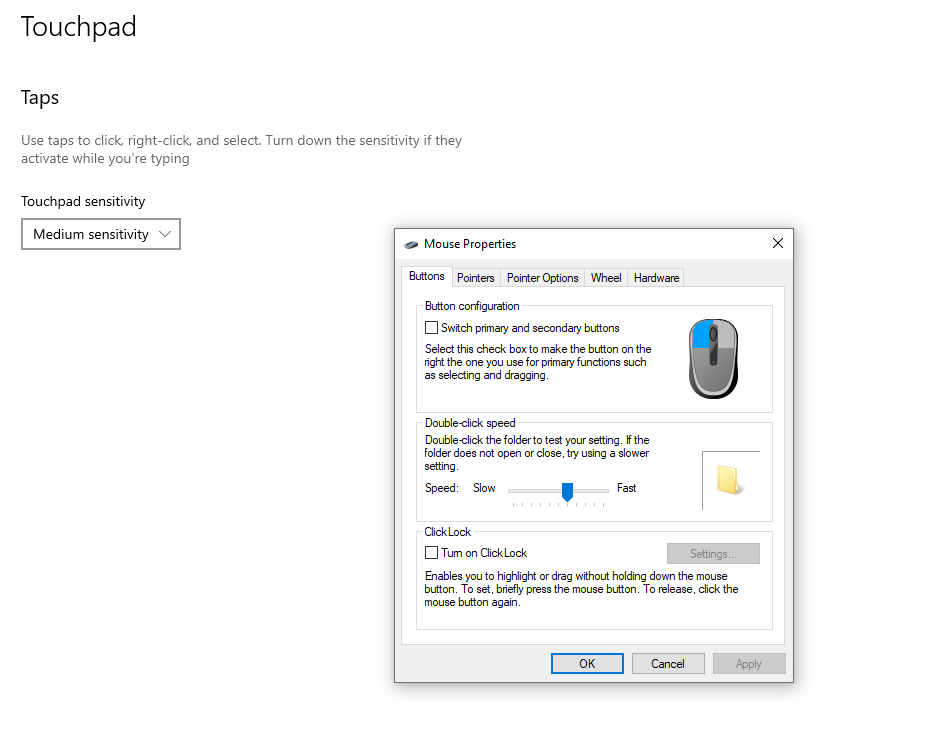The width and height of the screenshot is (952, 735).
Task: Click the mouse illustration in Button configuration
Action: point(713,359)
